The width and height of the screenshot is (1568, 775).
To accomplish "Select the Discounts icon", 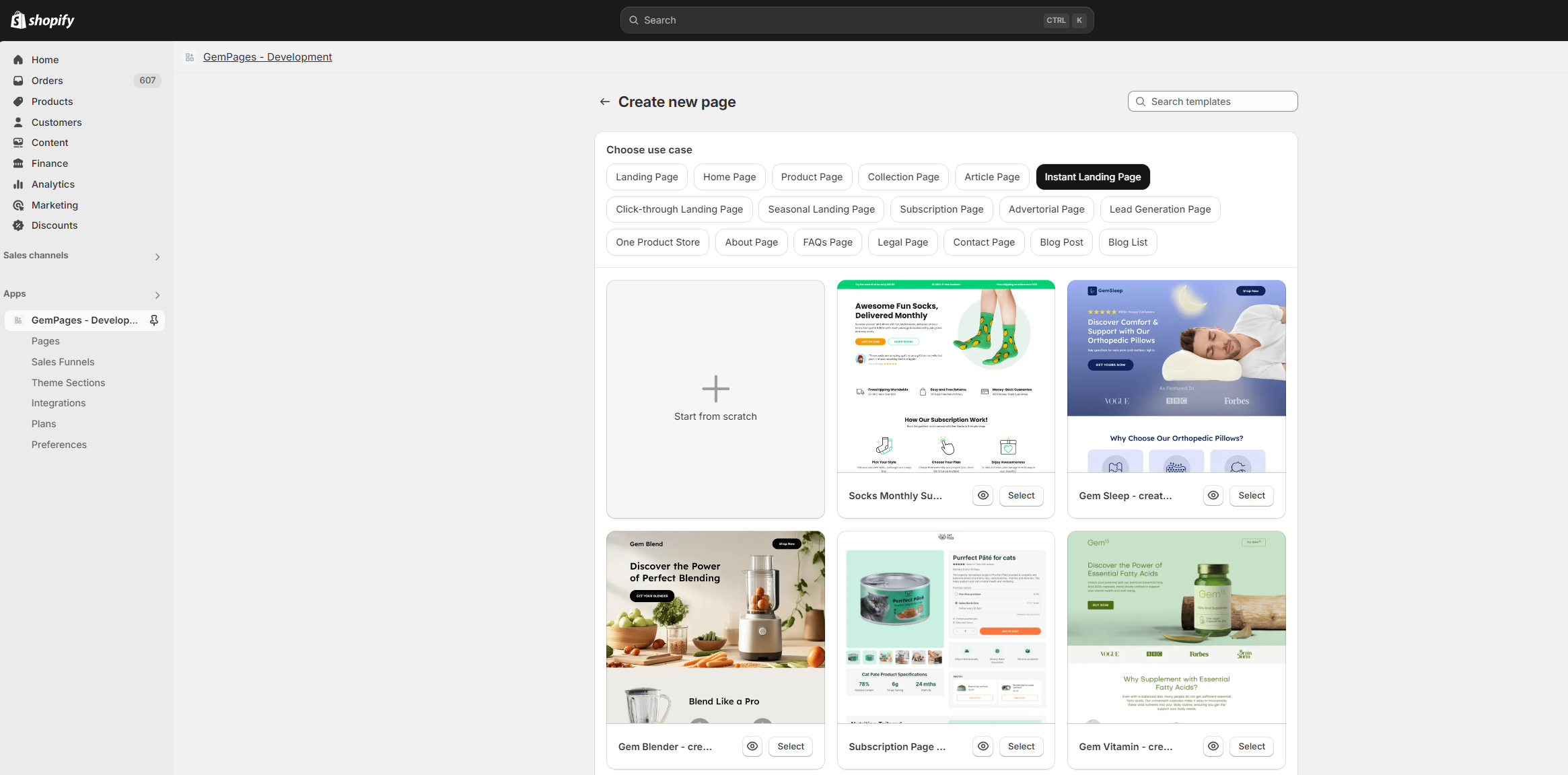I will [x=19, y=225].
